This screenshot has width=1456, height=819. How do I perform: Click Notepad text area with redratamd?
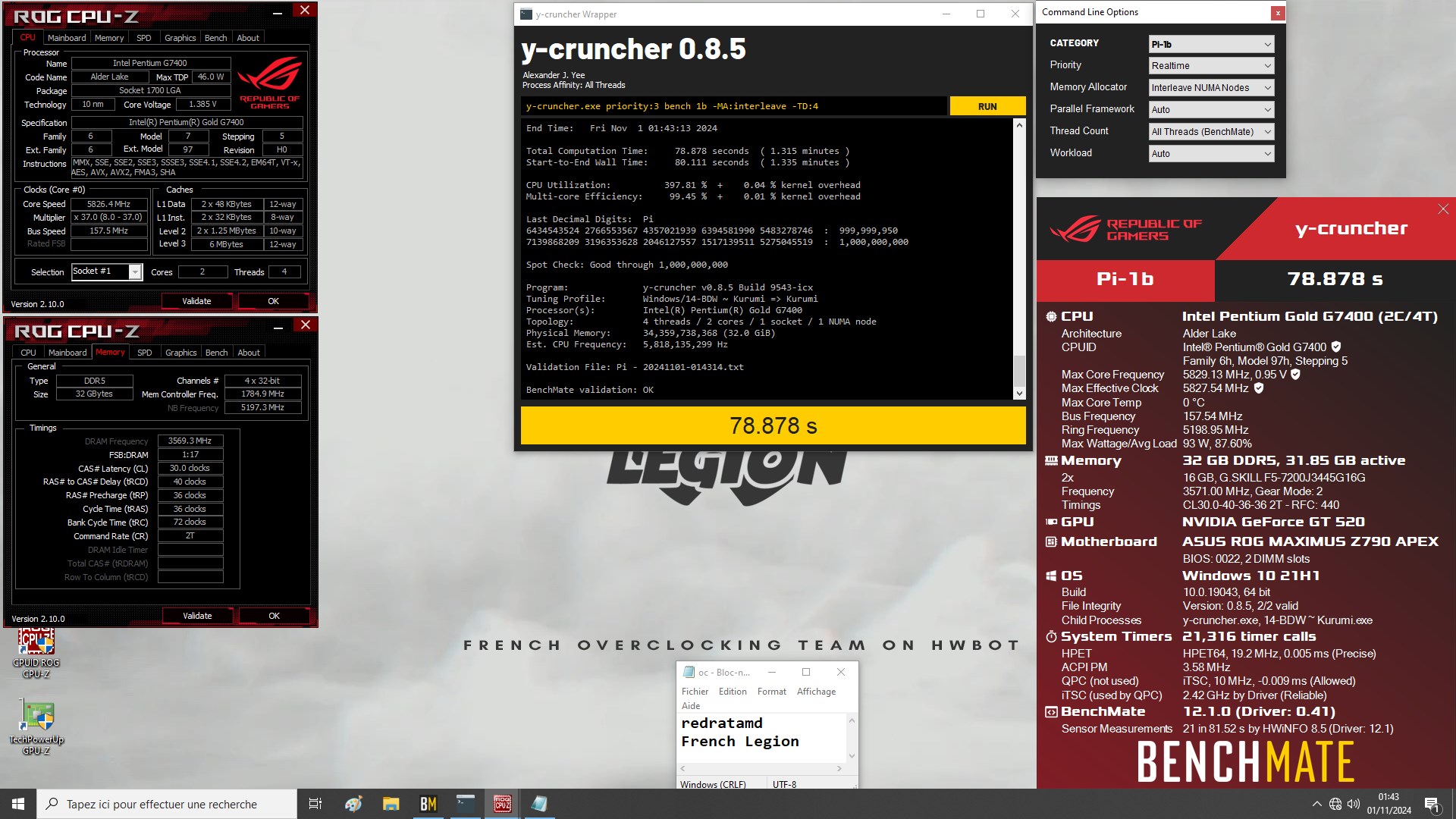coord(761,737)
